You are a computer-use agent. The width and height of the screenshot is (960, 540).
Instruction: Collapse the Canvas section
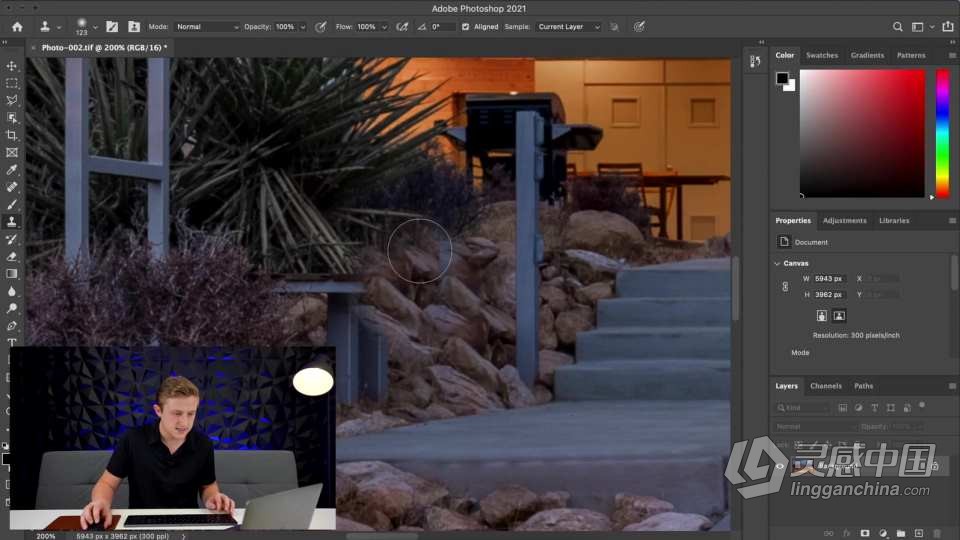(777, 263)
